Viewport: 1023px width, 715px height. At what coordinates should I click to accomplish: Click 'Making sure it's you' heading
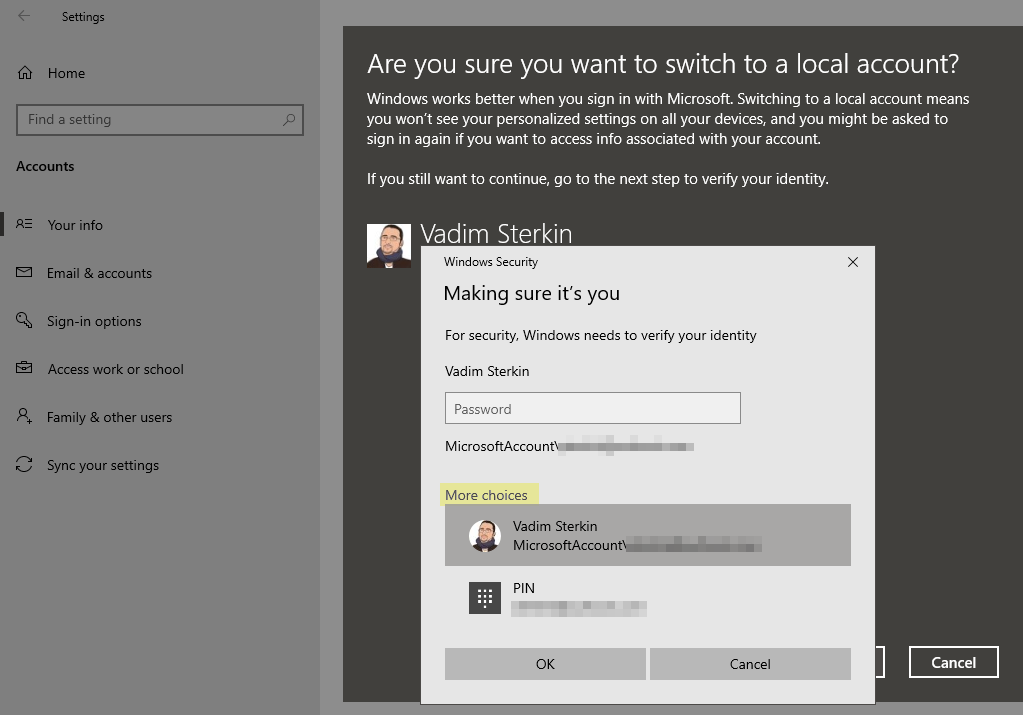coord(532,294)
